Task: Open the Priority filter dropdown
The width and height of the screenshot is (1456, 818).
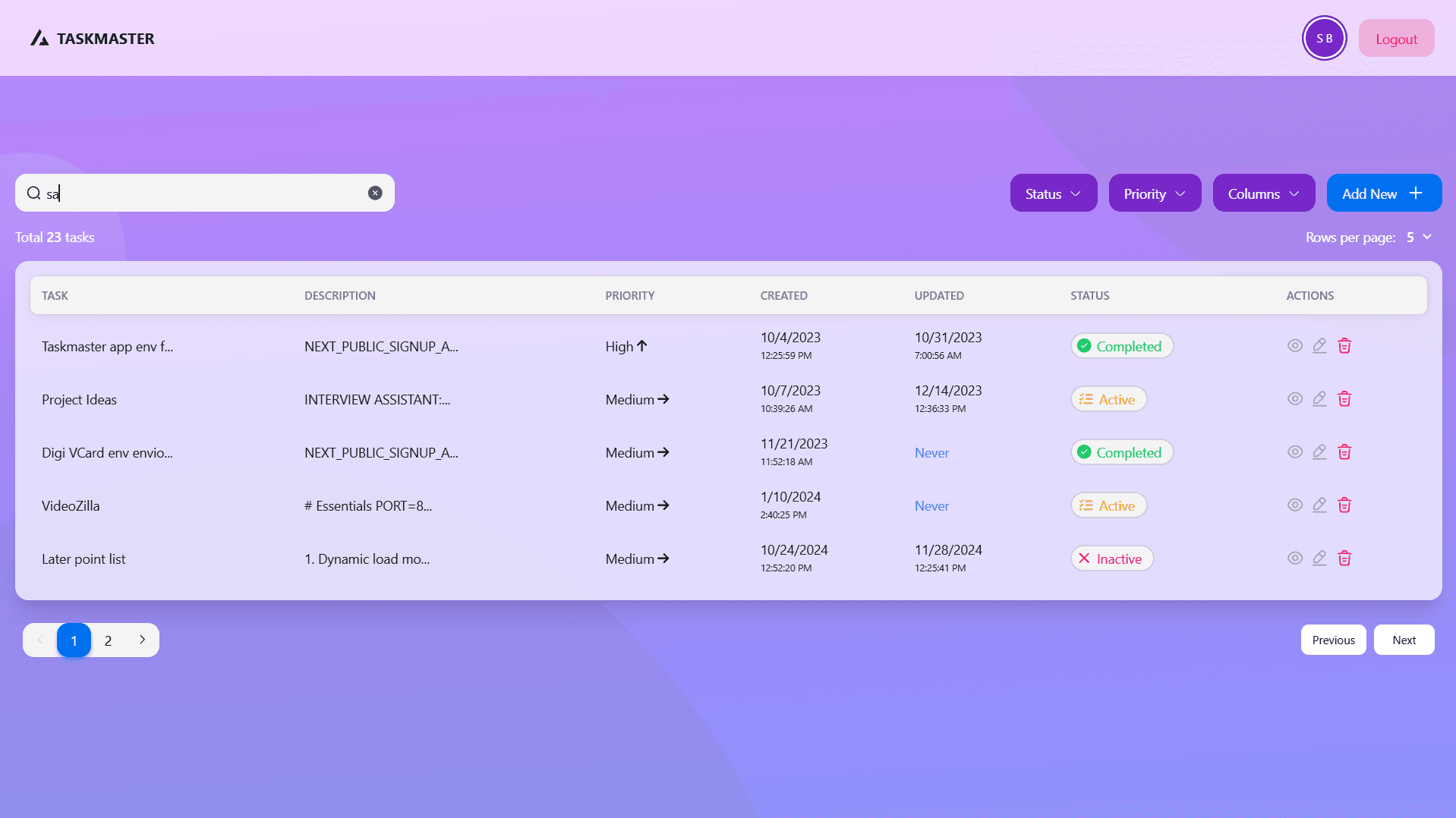Action: pyautogui.click(x=1155, y=193)
